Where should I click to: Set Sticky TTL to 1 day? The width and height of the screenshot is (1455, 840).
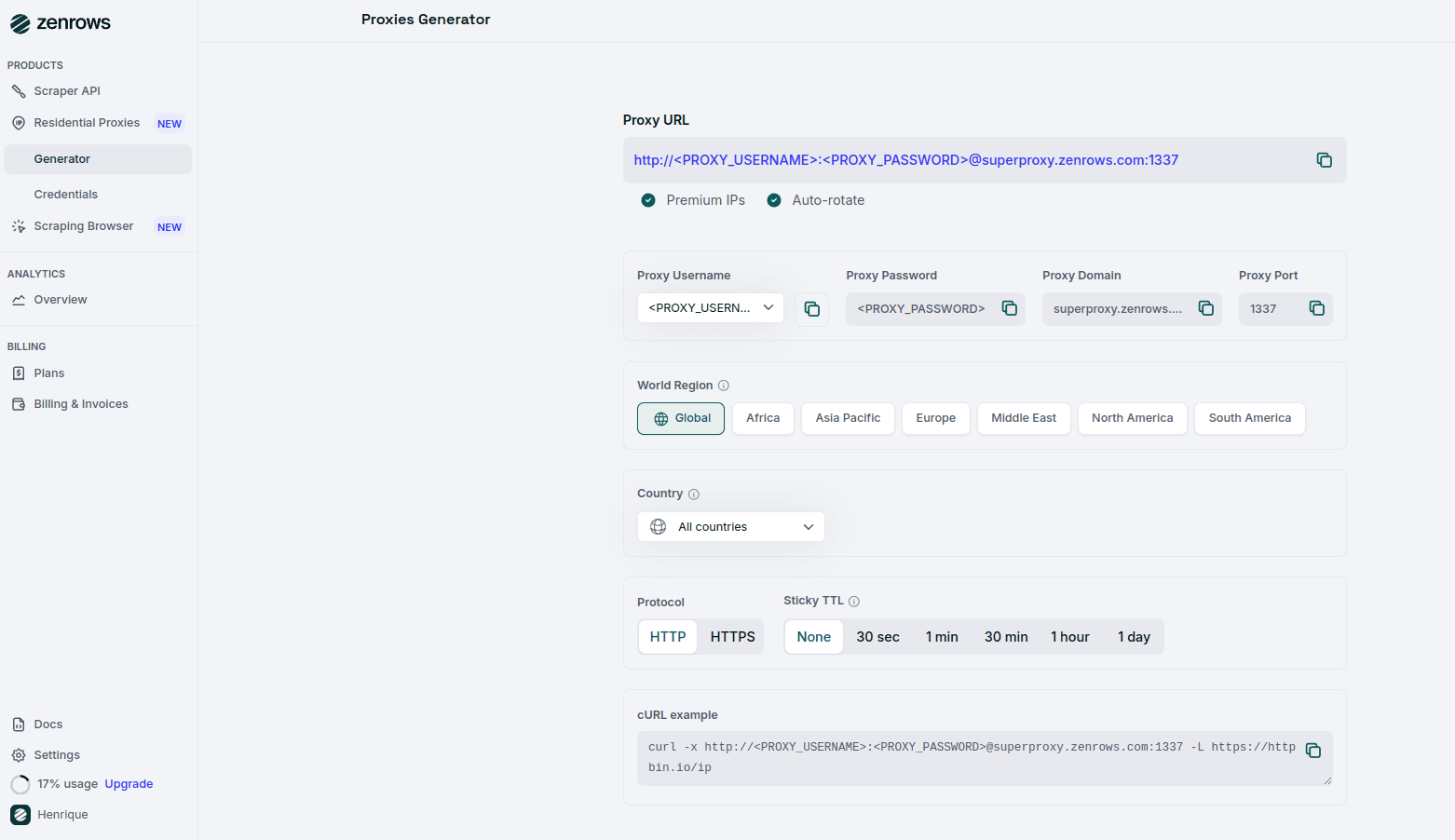1134,637
